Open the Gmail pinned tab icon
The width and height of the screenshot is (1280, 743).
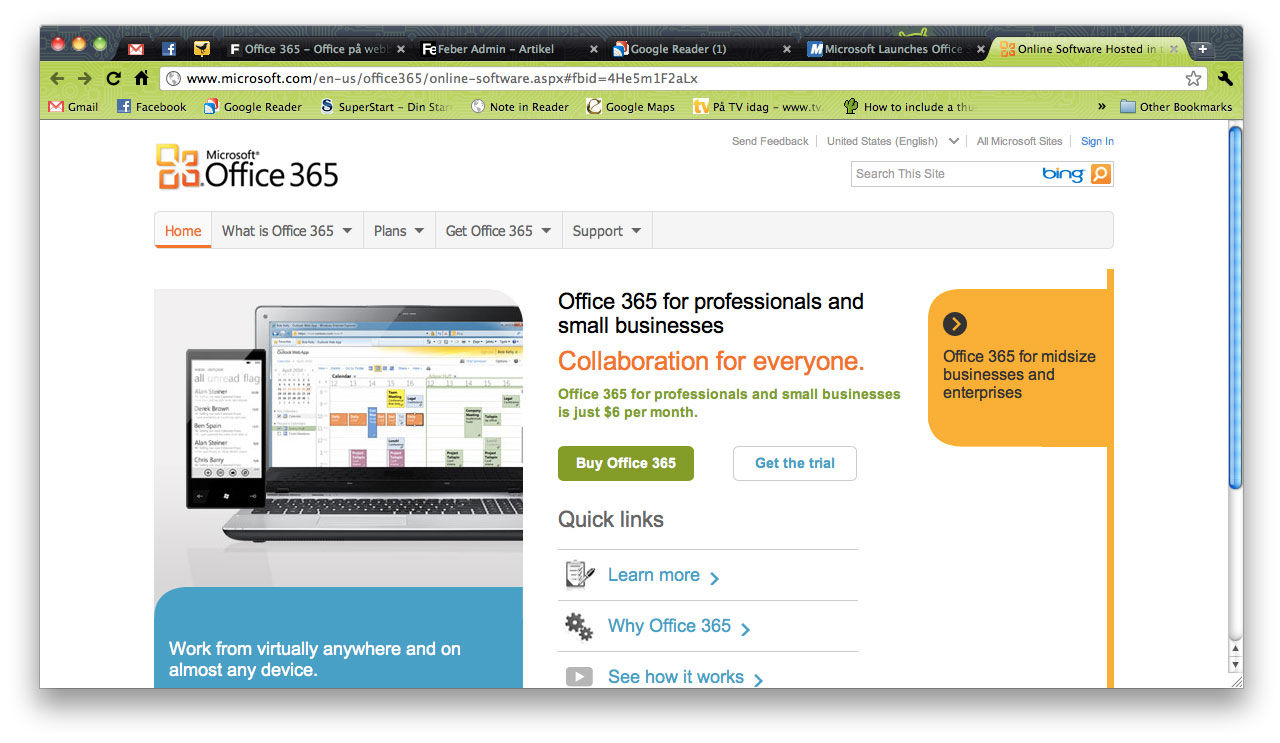136,49
